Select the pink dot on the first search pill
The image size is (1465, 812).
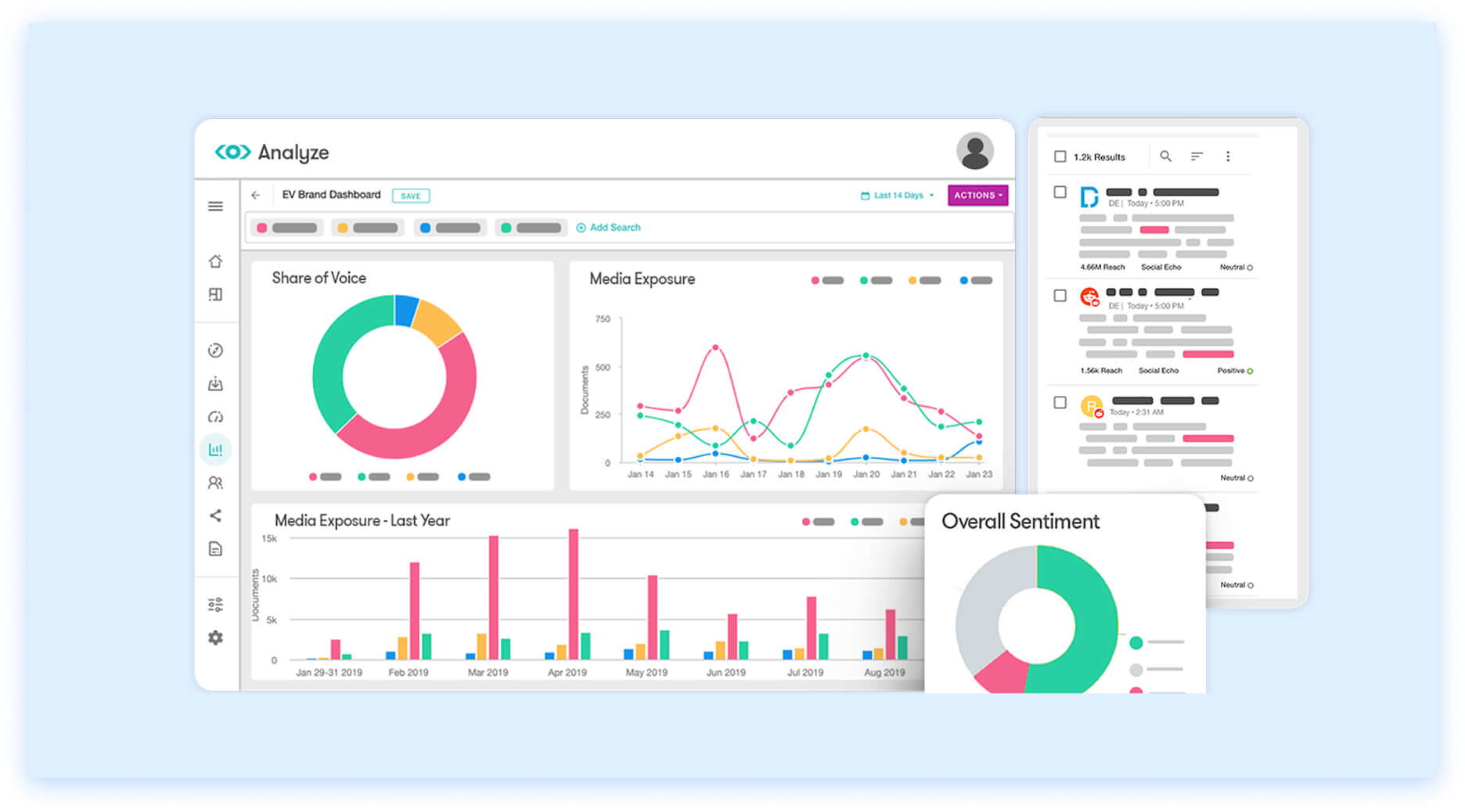pos(264,227)
